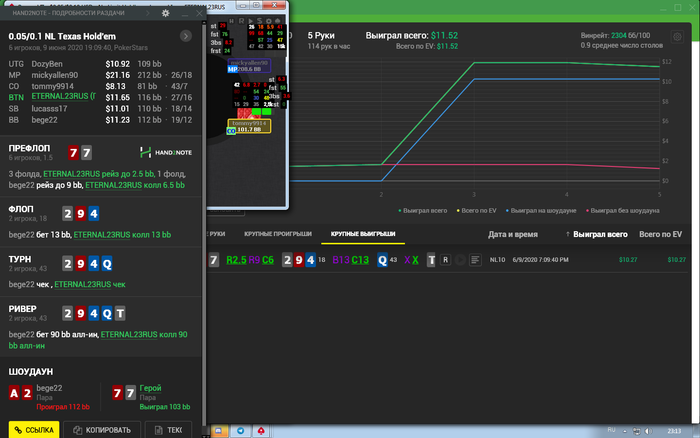Restore the poker table window button
Viewport: 700px width, 438px height.
coord(256,5)
